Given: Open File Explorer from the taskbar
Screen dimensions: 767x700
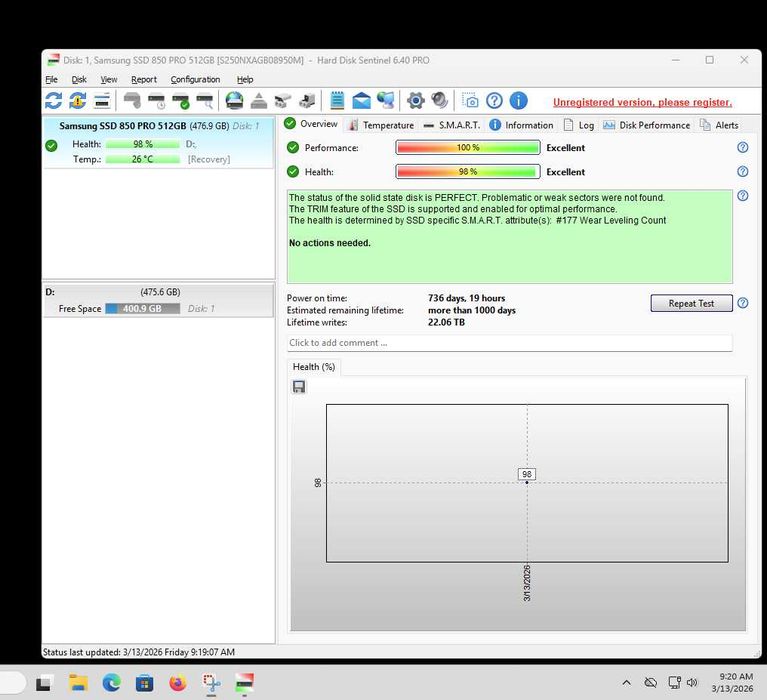Looking at the screenshot, I should click(x=78, y=683).
